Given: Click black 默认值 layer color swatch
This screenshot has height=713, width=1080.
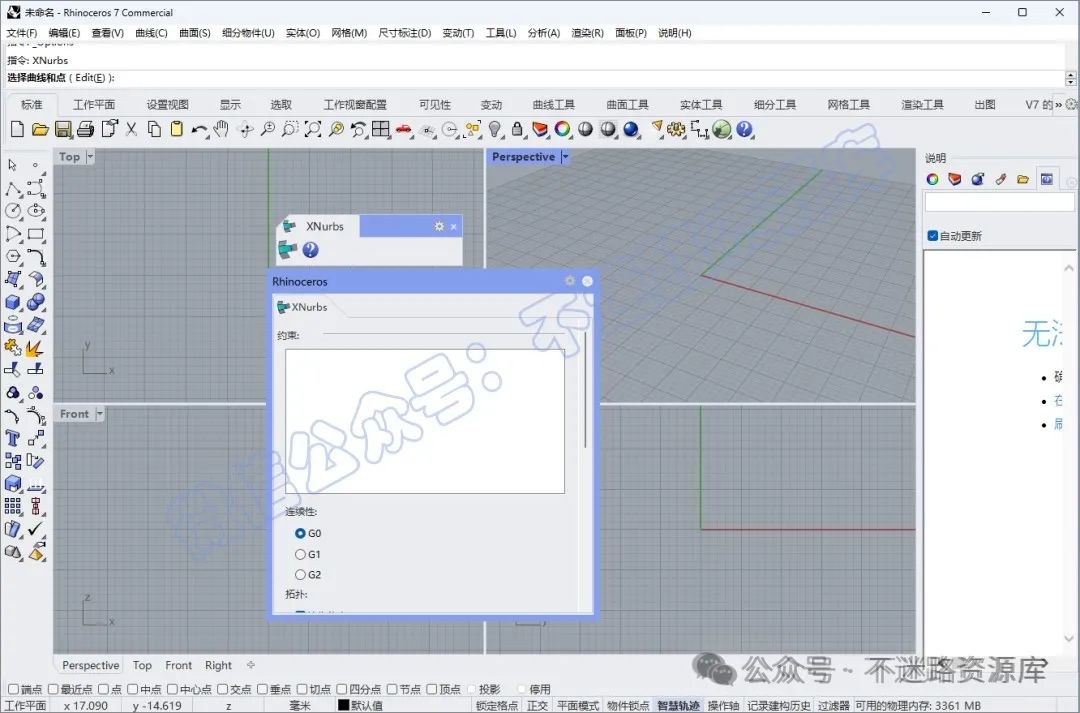Looking at the screenshot, I should pos(343,705).
